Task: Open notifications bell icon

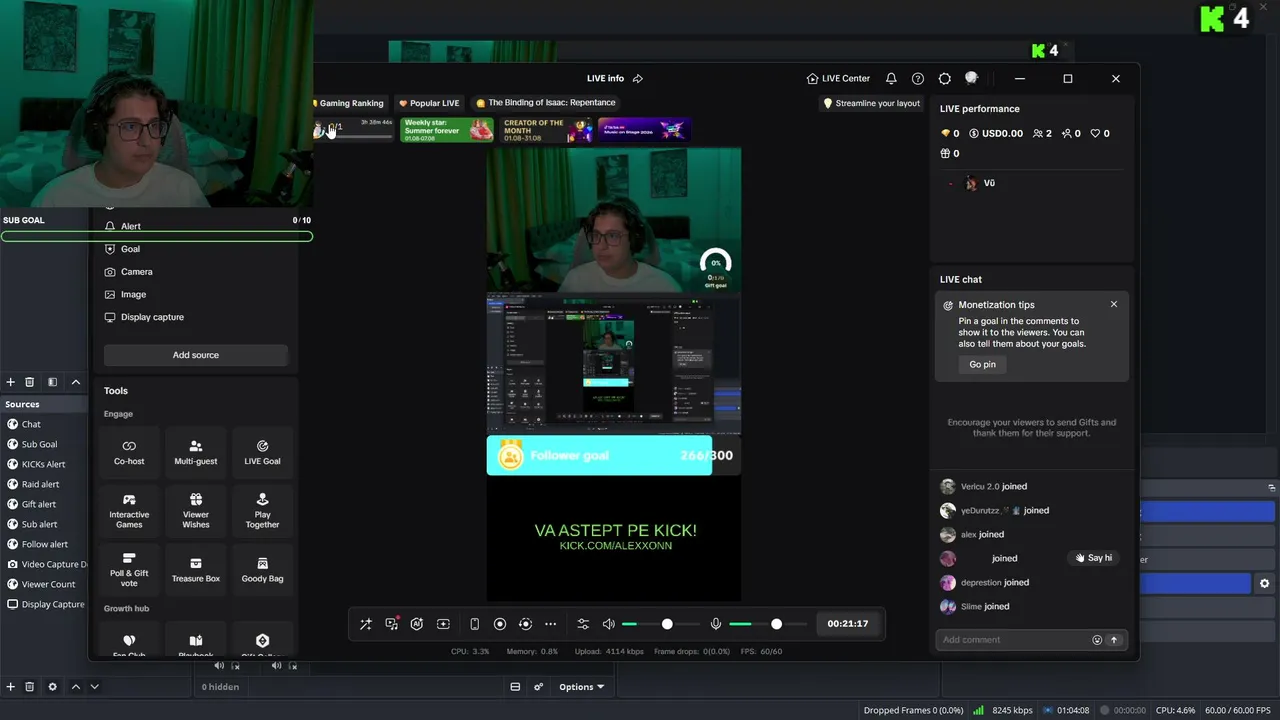Action: click(891, 78)
